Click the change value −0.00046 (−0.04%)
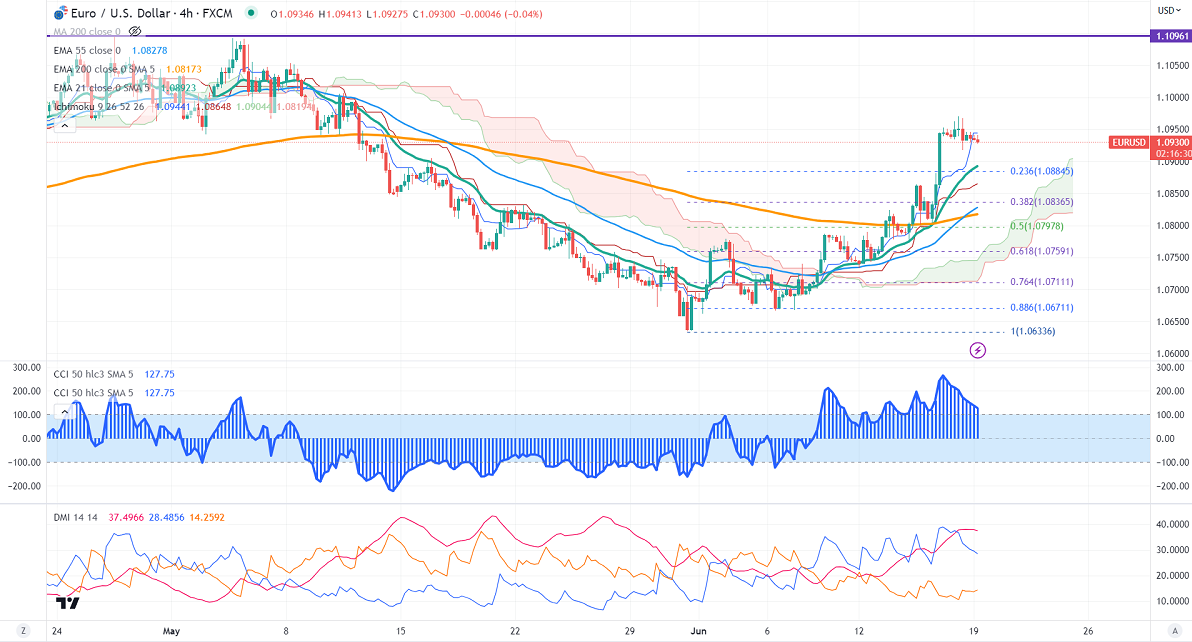The width and height of the screenshot is (1192, 642). point(501,14)
